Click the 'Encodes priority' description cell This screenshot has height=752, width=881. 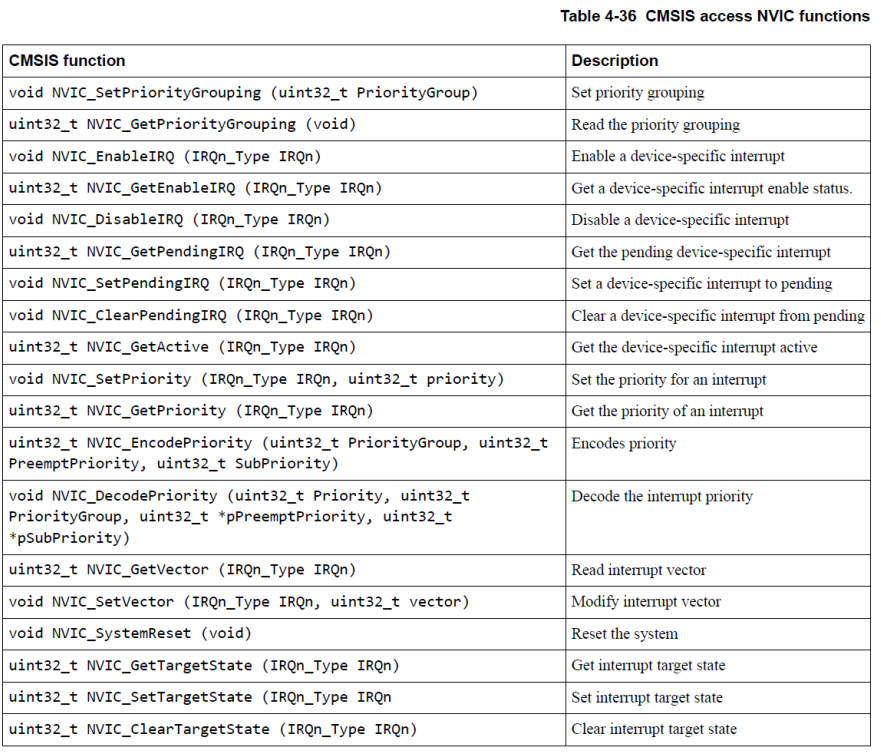[624, 443]
